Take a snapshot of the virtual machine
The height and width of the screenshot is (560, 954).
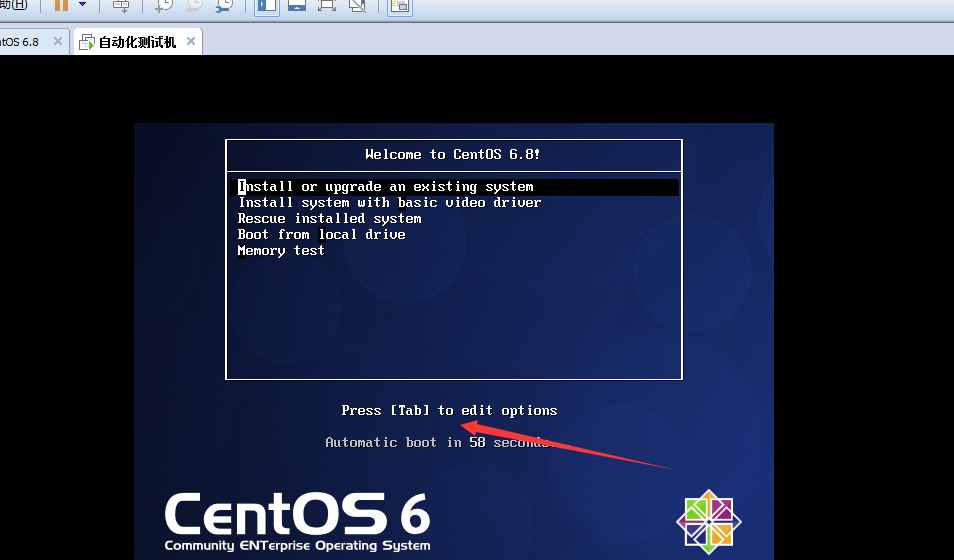coord(164,6)
